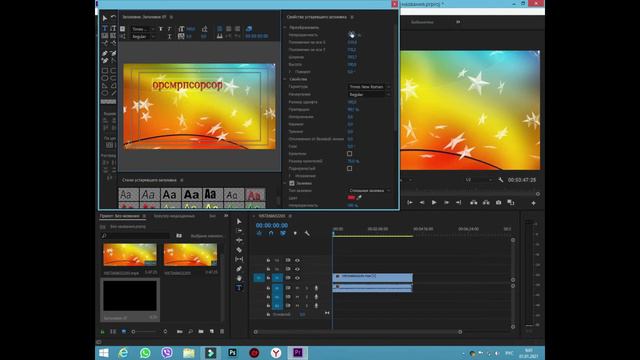Toggle snap magnet in timeline
Screen dimensions: 640x360
pos(271,233)
